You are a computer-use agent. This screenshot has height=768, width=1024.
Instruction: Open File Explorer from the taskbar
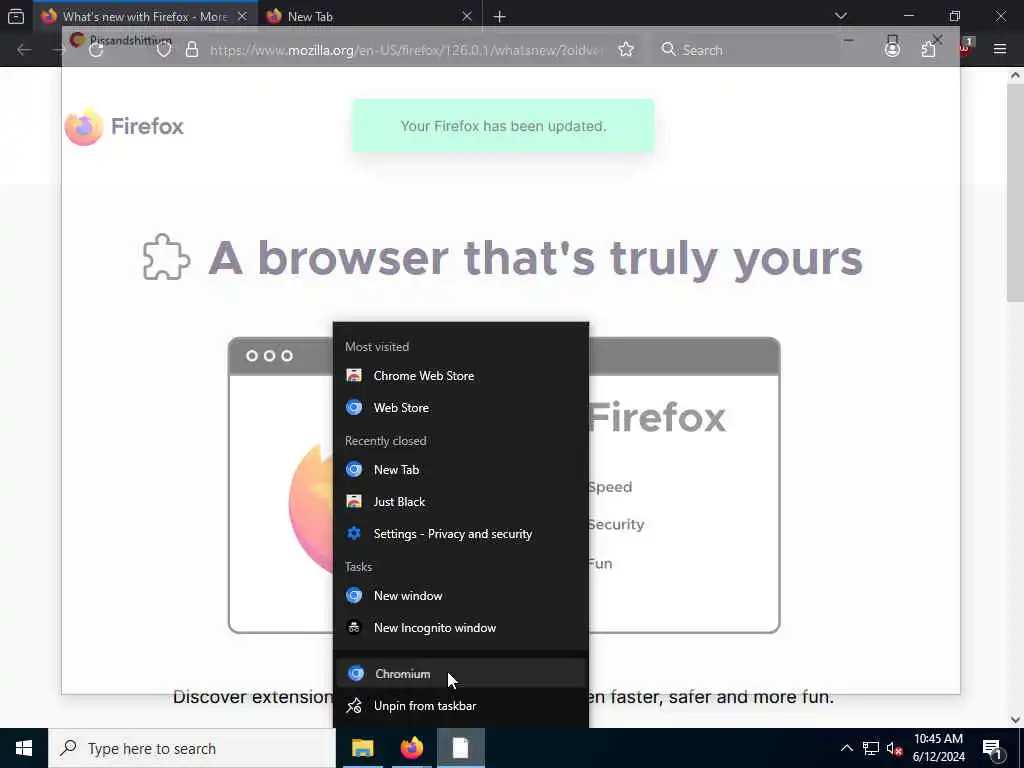[x=362, y=748]
